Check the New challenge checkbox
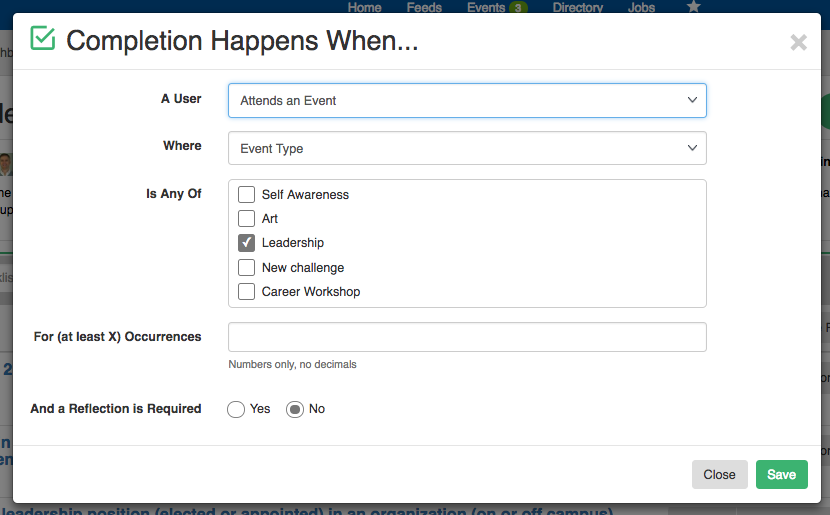Viewport: 830px width, 515px height. pos(246,267)
